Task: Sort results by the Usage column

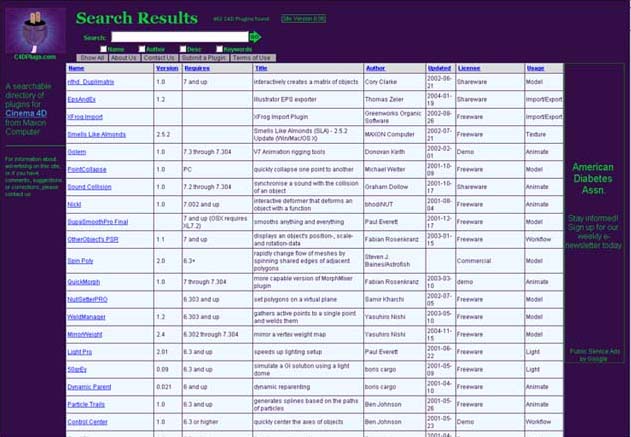Action: [x=535, y=68]
